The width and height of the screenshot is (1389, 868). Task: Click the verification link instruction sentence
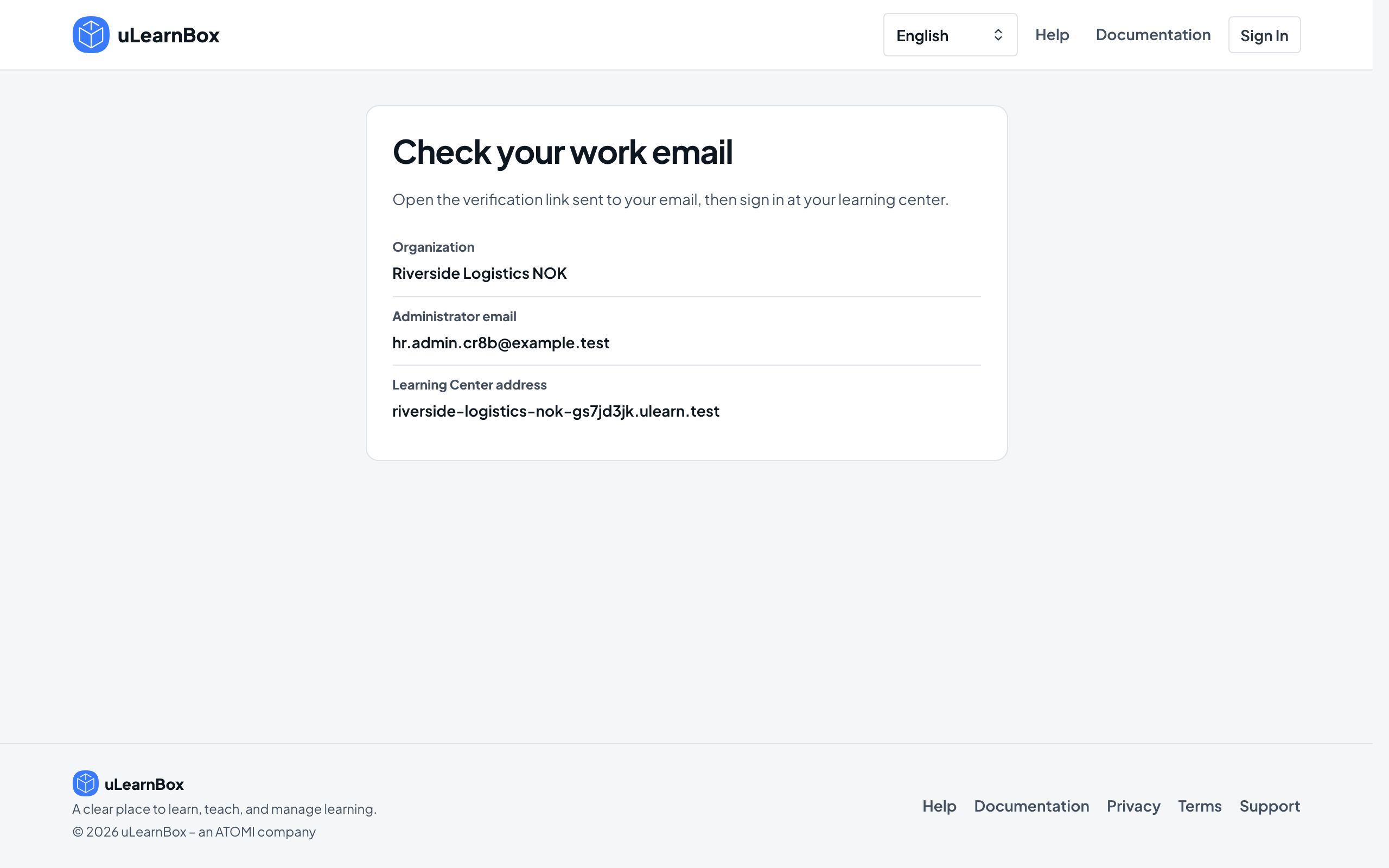(671, 200)
